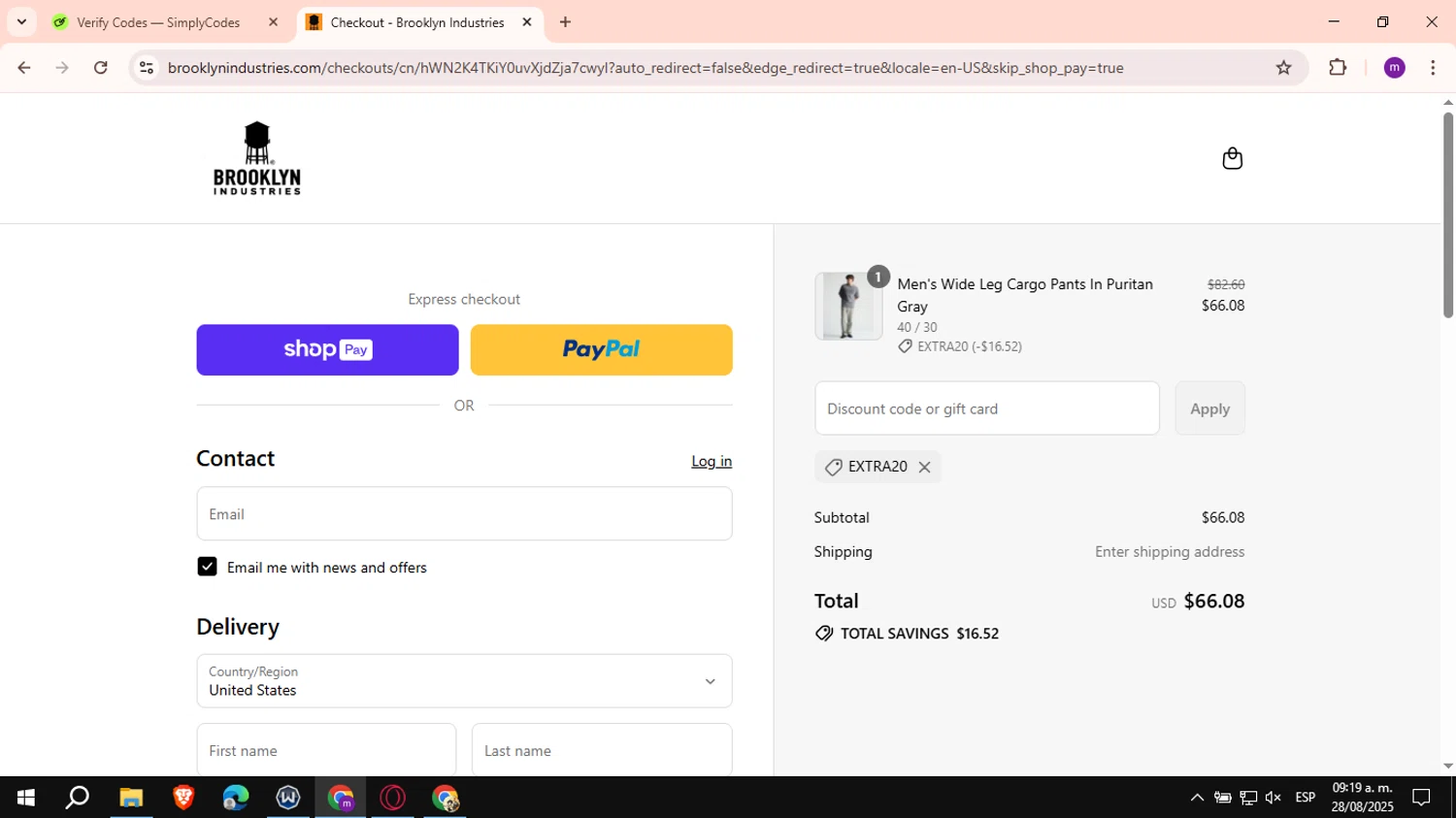View site information icon in address bar
Screen dimensions: 1456x818
[x=147, y=68]
